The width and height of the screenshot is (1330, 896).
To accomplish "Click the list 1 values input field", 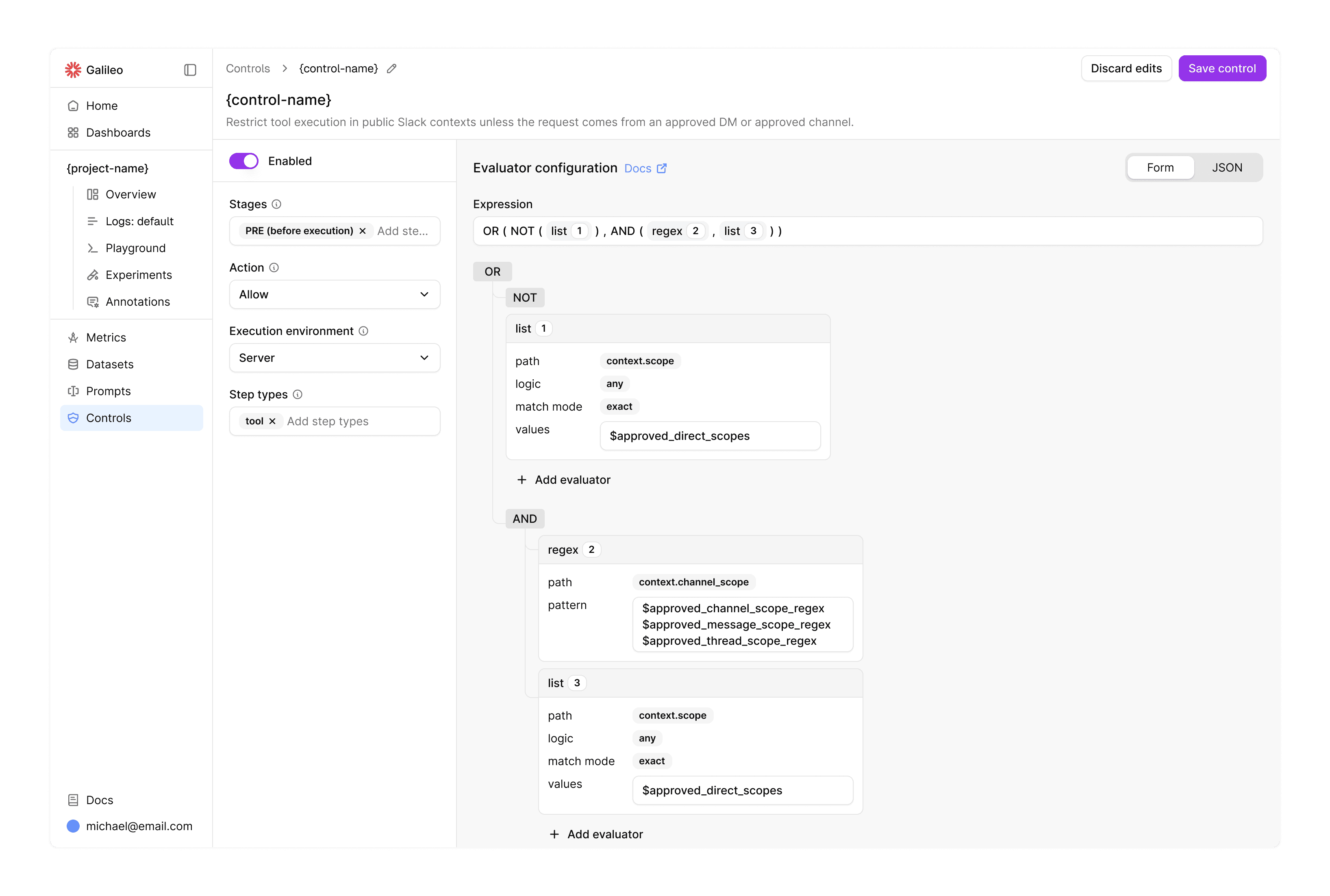I will [x=710, y=436].
